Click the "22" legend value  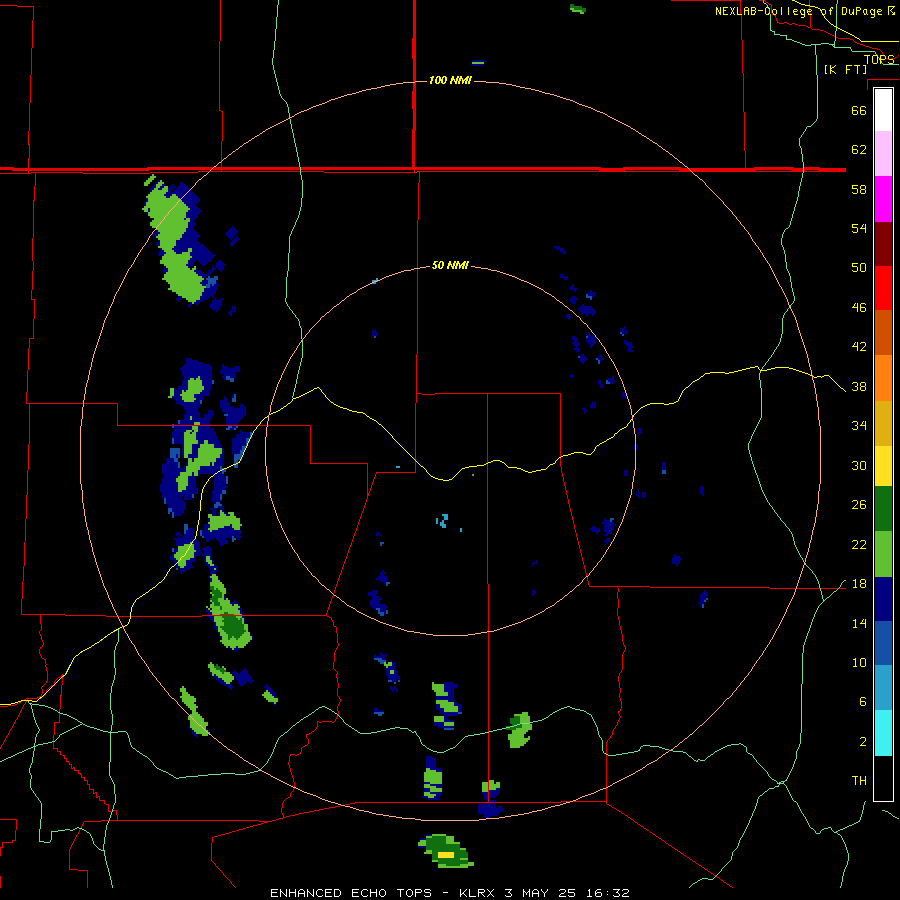point(859,545)
